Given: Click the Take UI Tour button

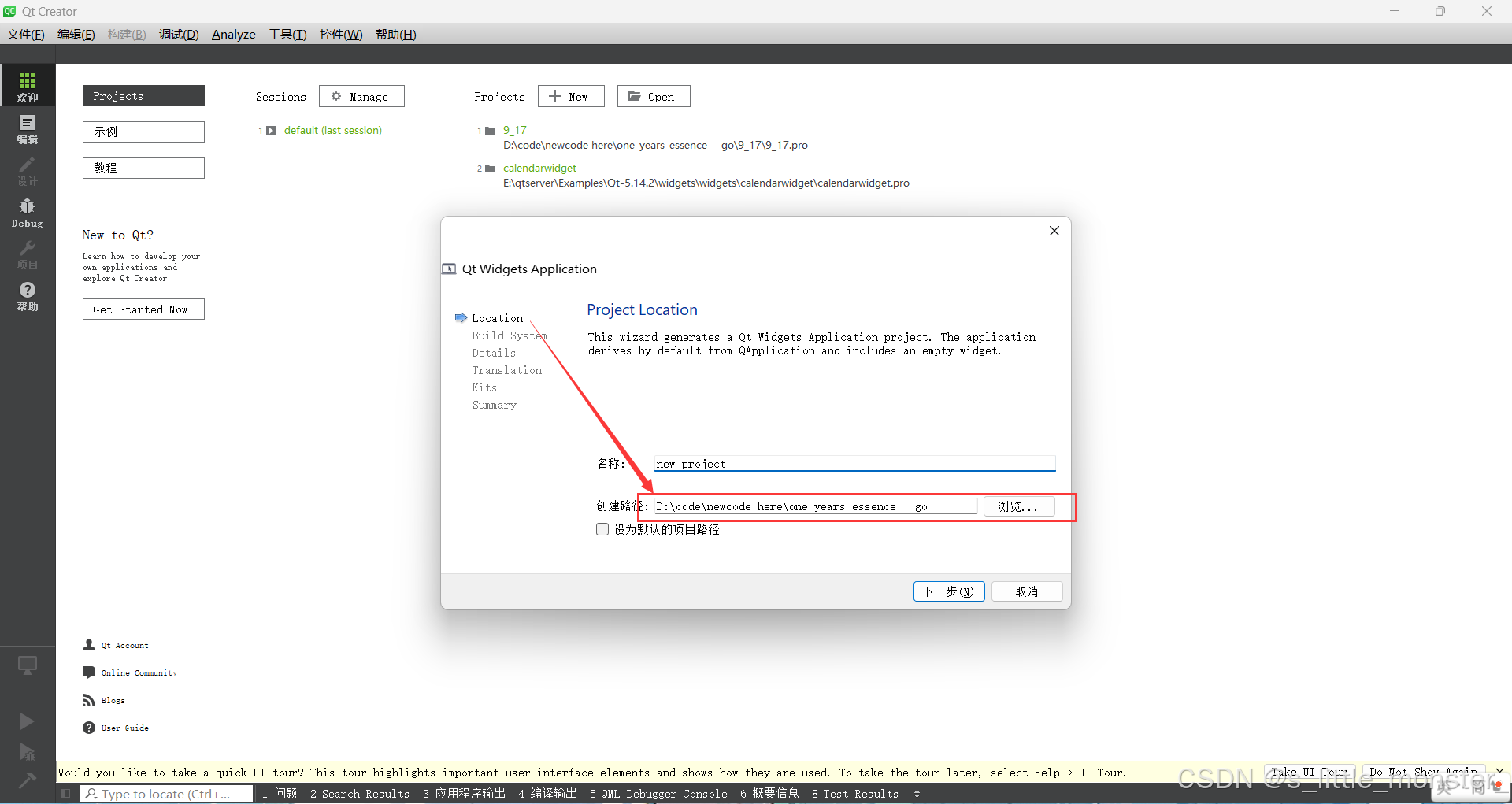Looking at the screenshot, I should coord(1310,772).
